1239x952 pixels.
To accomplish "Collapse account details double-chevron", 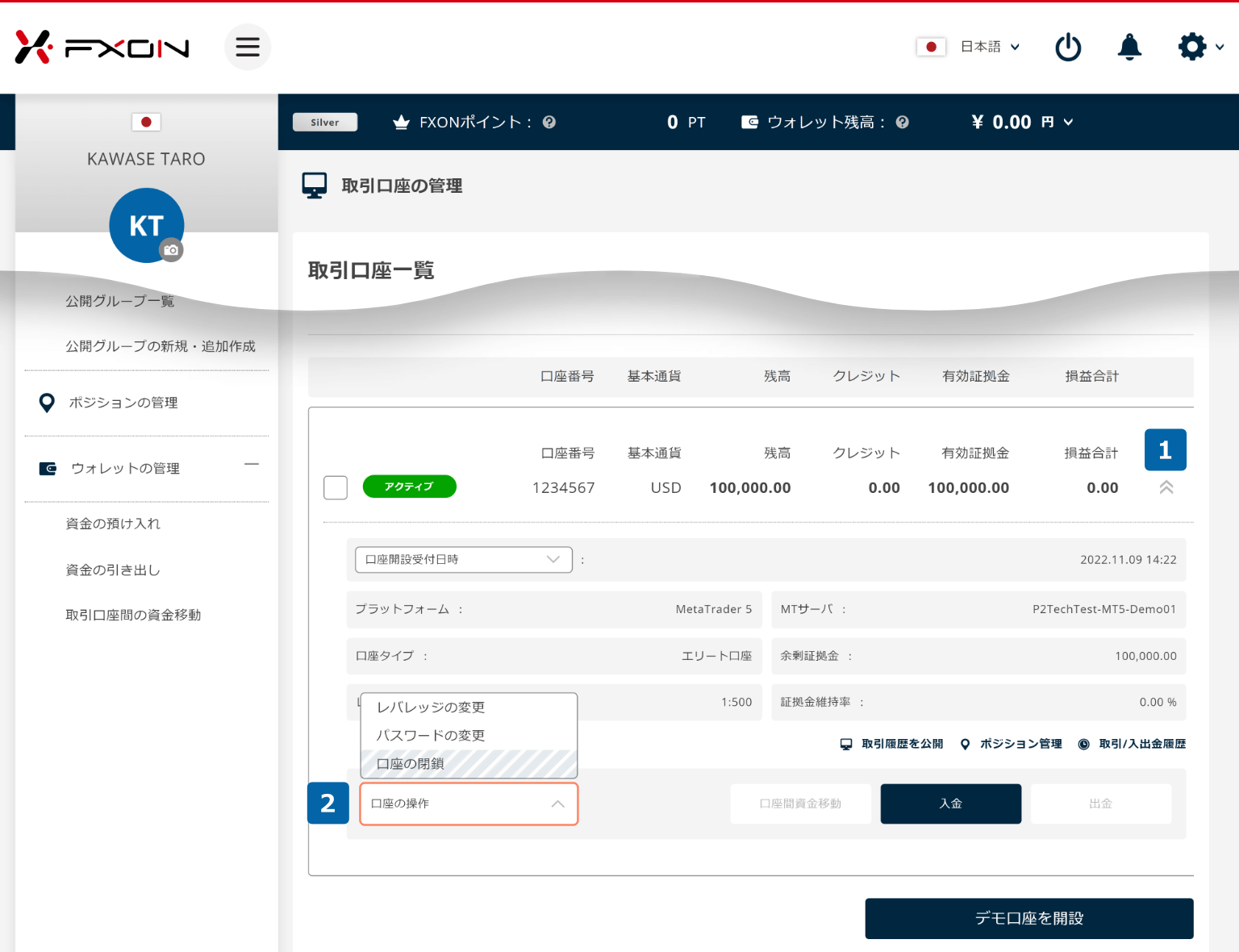I will tap(1166, 487).
